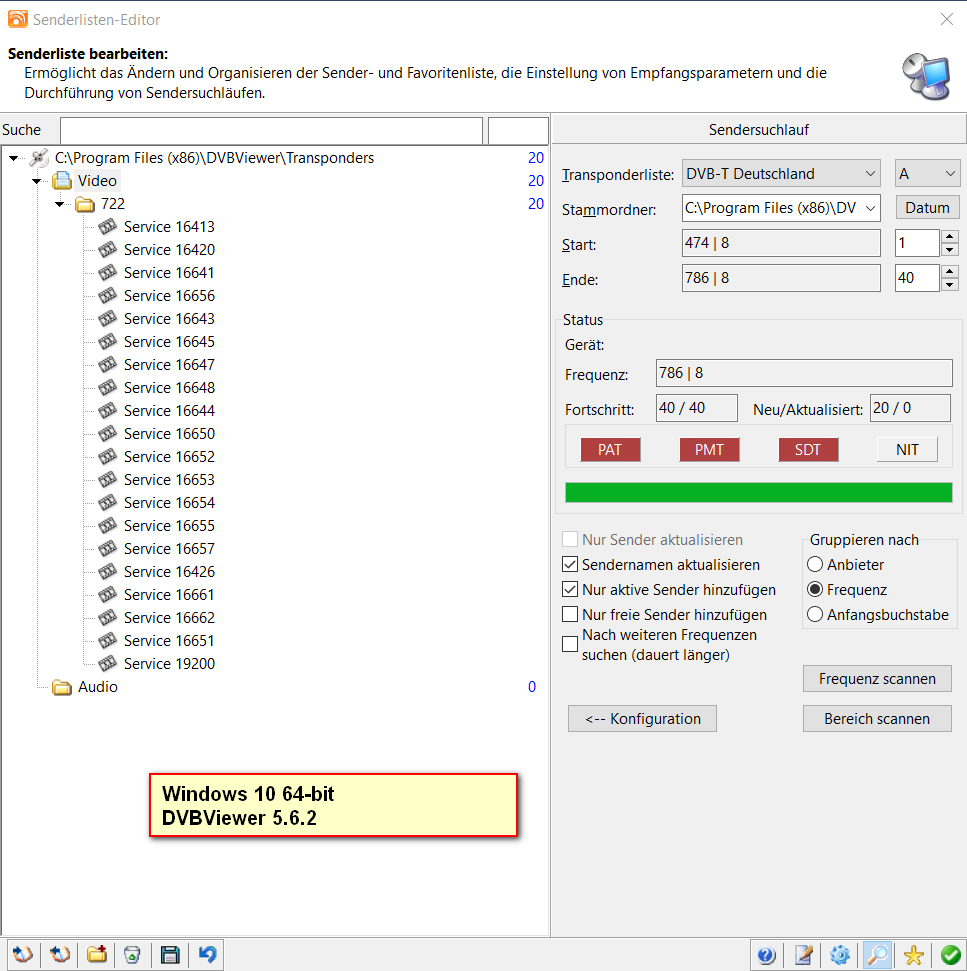
Task: Select Service 16662 in the tree
Action: 169,617
